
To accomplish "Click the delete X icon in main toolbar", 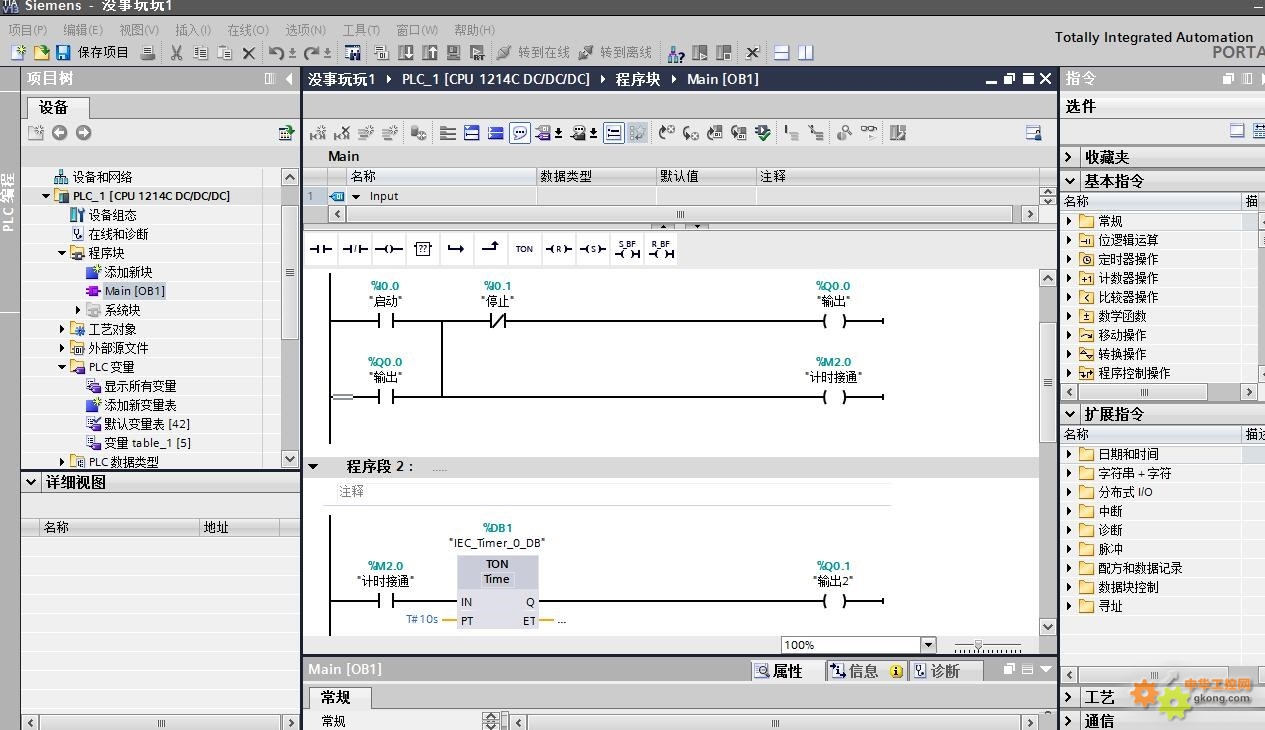I will tap(249, 53).
